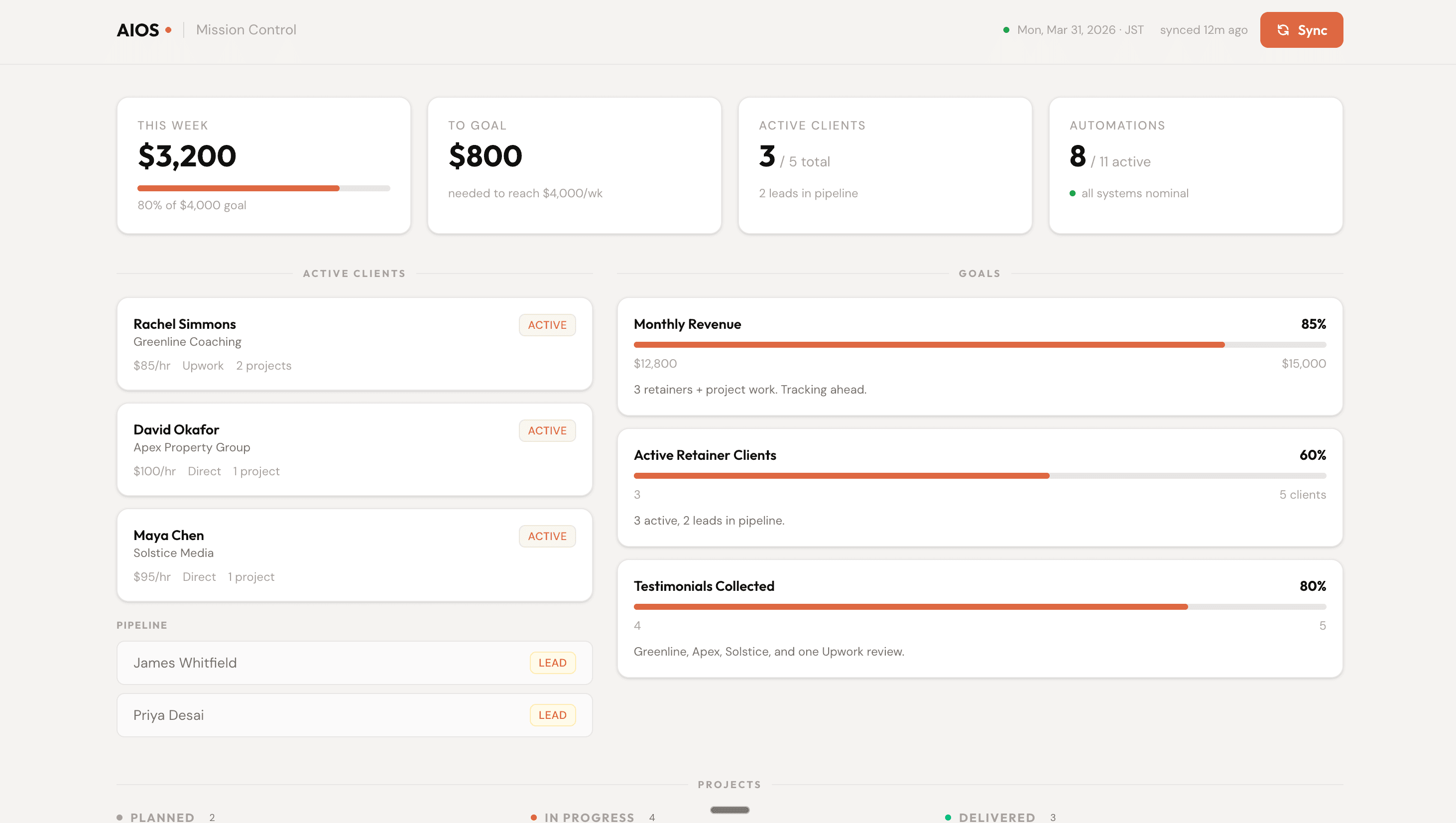
Task: Open the PIPELINE section
Action: pyautogui.click(x=141, y=624)
